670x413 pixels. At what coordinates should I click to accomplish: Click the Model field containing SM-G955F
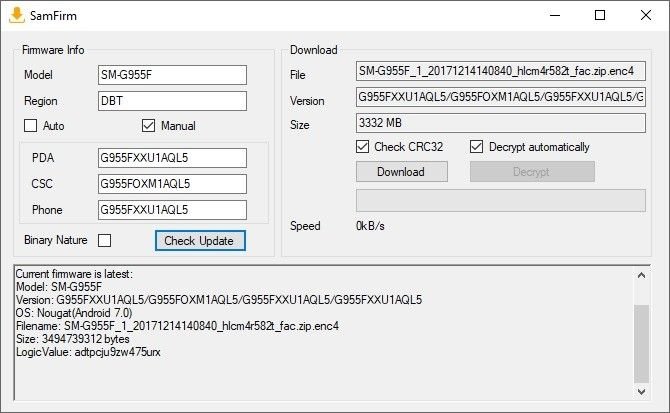pos(172,75)
